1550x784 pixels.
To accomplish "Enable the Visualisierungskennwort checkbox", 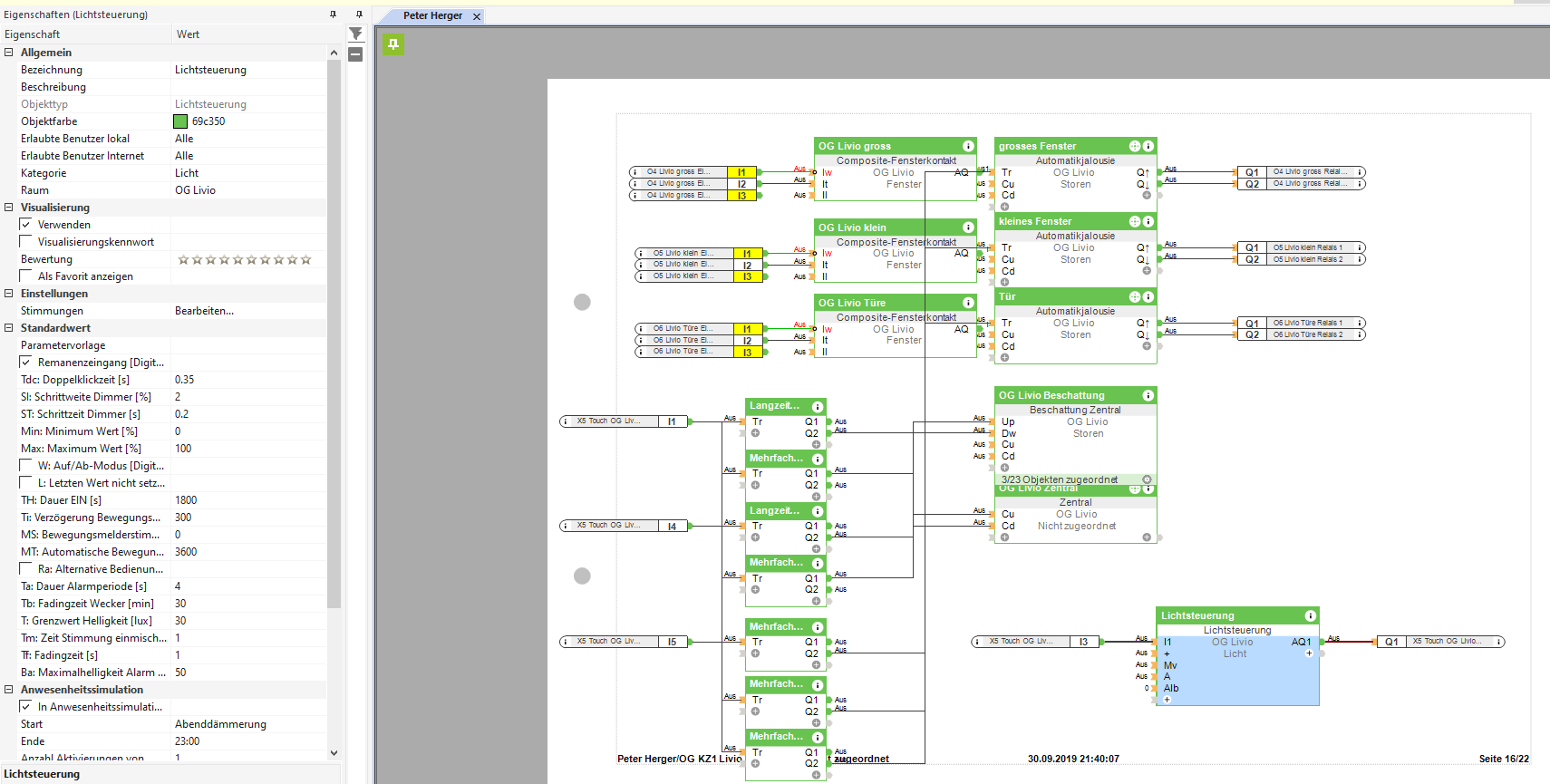I will pyautogui.click(x=26, y=242).
